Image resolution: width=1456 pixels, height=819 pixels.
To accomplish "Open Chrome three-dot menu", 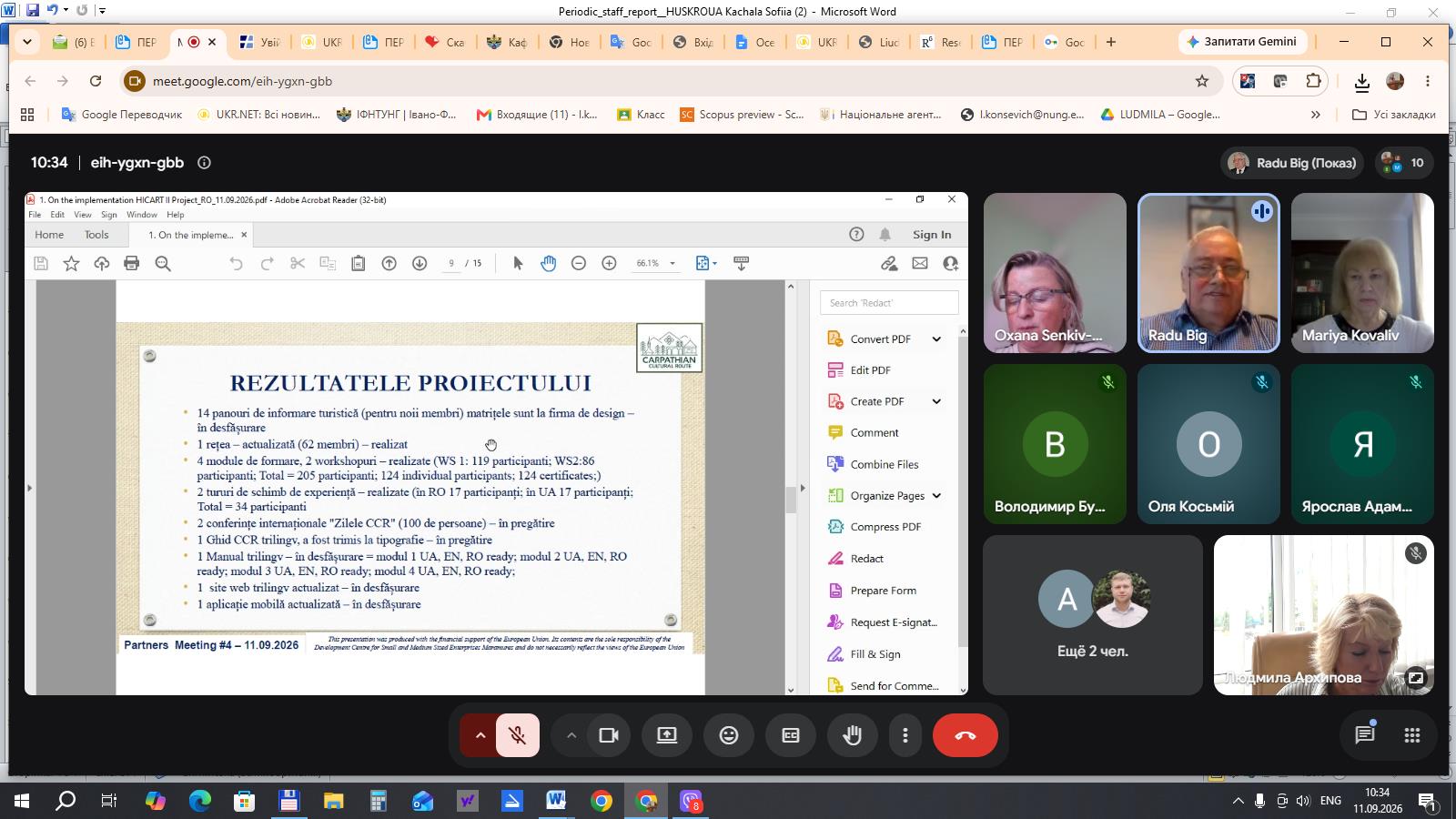I will tap(1428, 81).
